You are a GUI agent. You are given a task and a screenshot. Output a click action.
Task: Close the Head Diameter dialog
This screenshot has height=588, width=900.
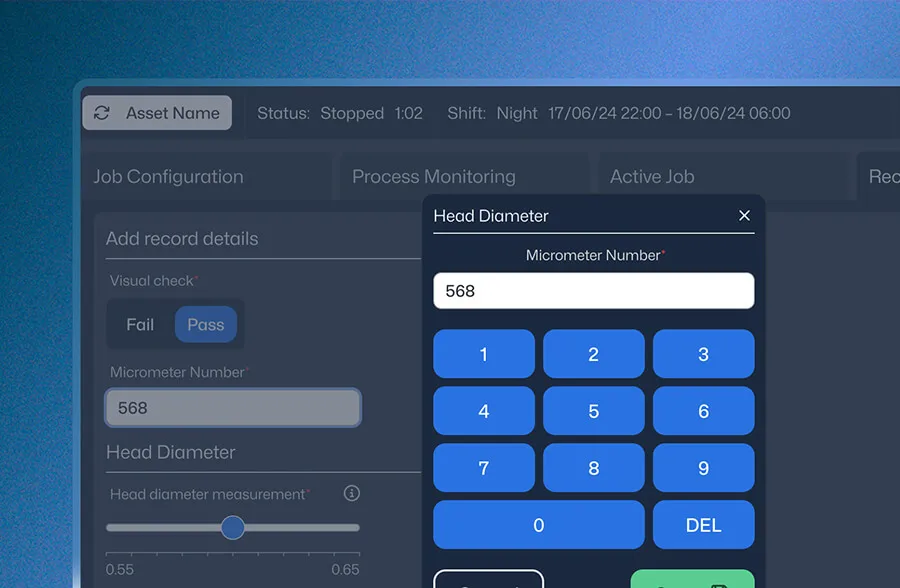coord(744,215)
